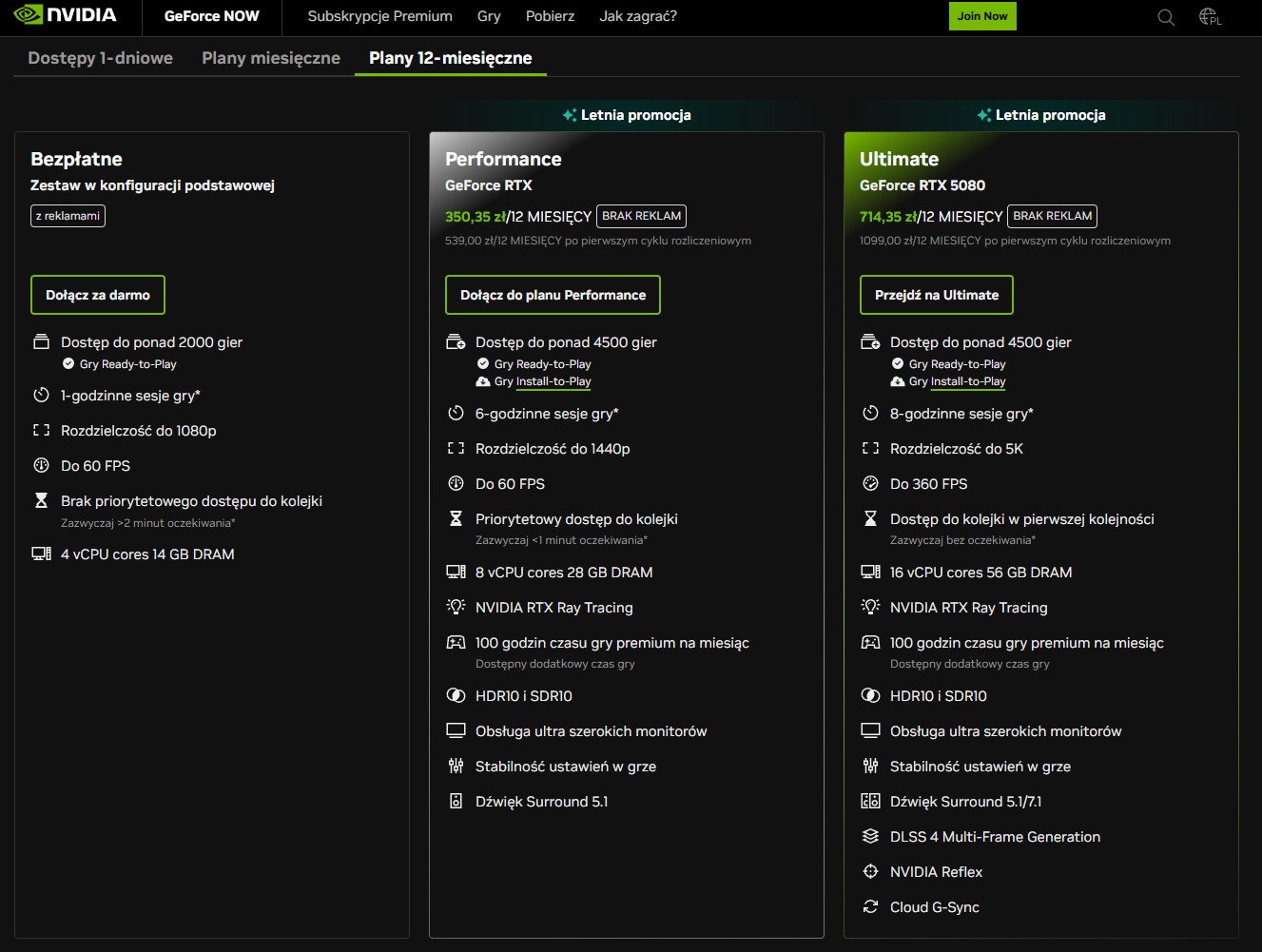Switch to 'Dostępy 1-dniowe' tab

(x=101, y=58)
